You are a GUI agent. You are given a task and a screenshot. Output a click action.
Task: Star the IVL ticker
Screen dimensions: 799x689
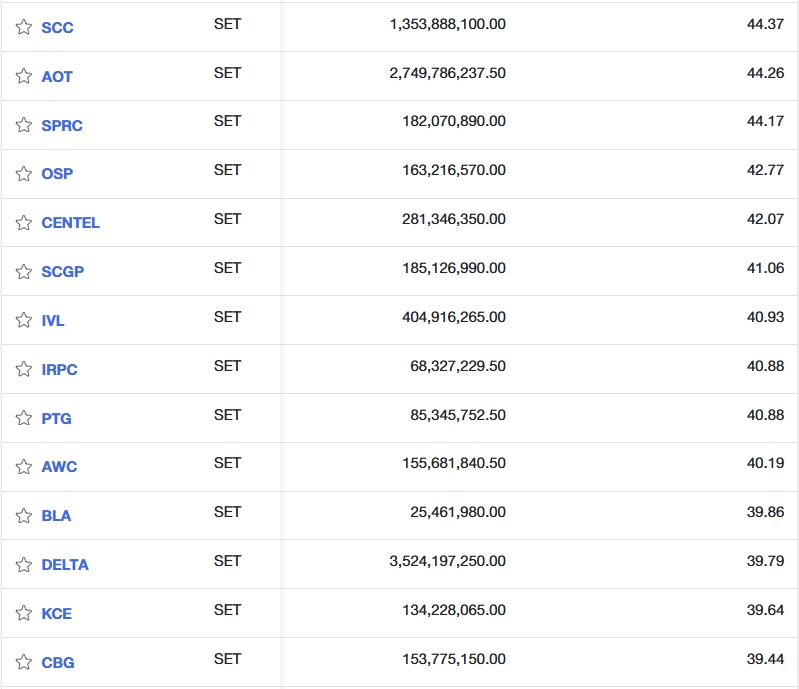24,321
